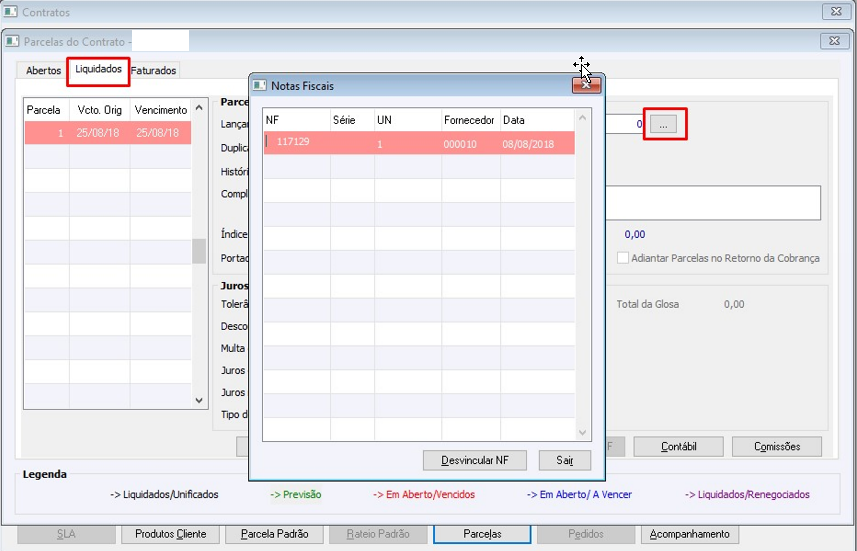
Task: Click the date 08/08/2018 cell
Action: [x=528, y=144]
